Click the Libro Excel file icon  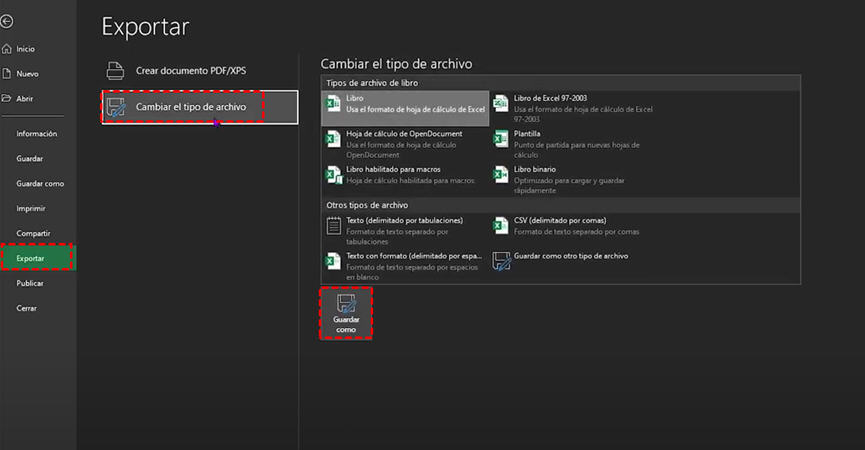coord(333,103)
